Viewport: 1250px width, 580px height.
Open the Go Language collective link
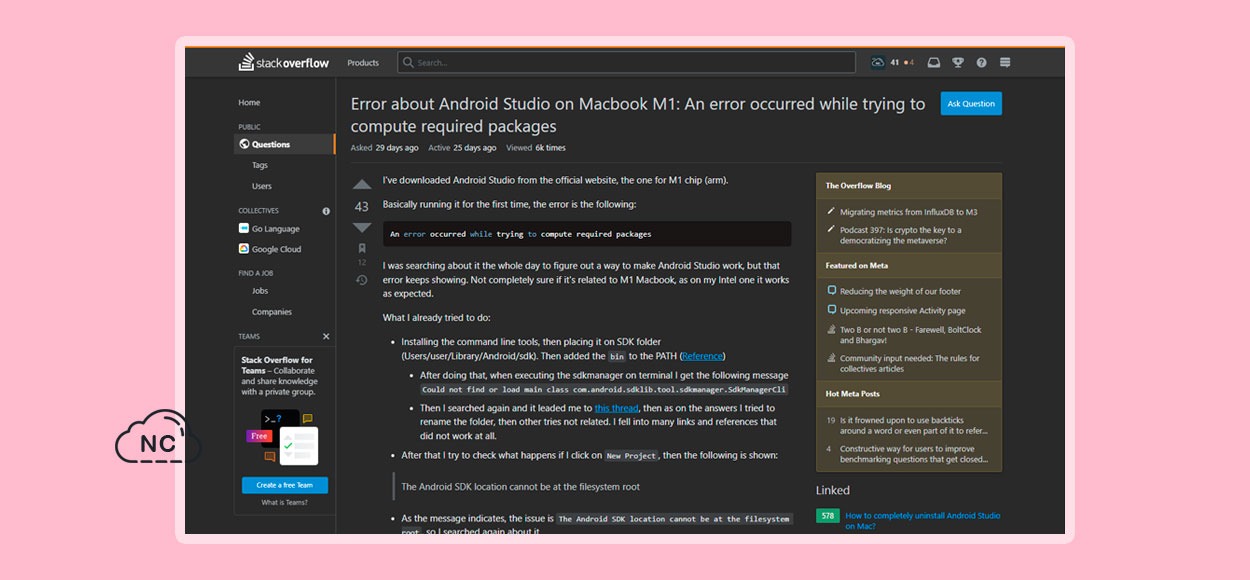[x=276, y=229]
